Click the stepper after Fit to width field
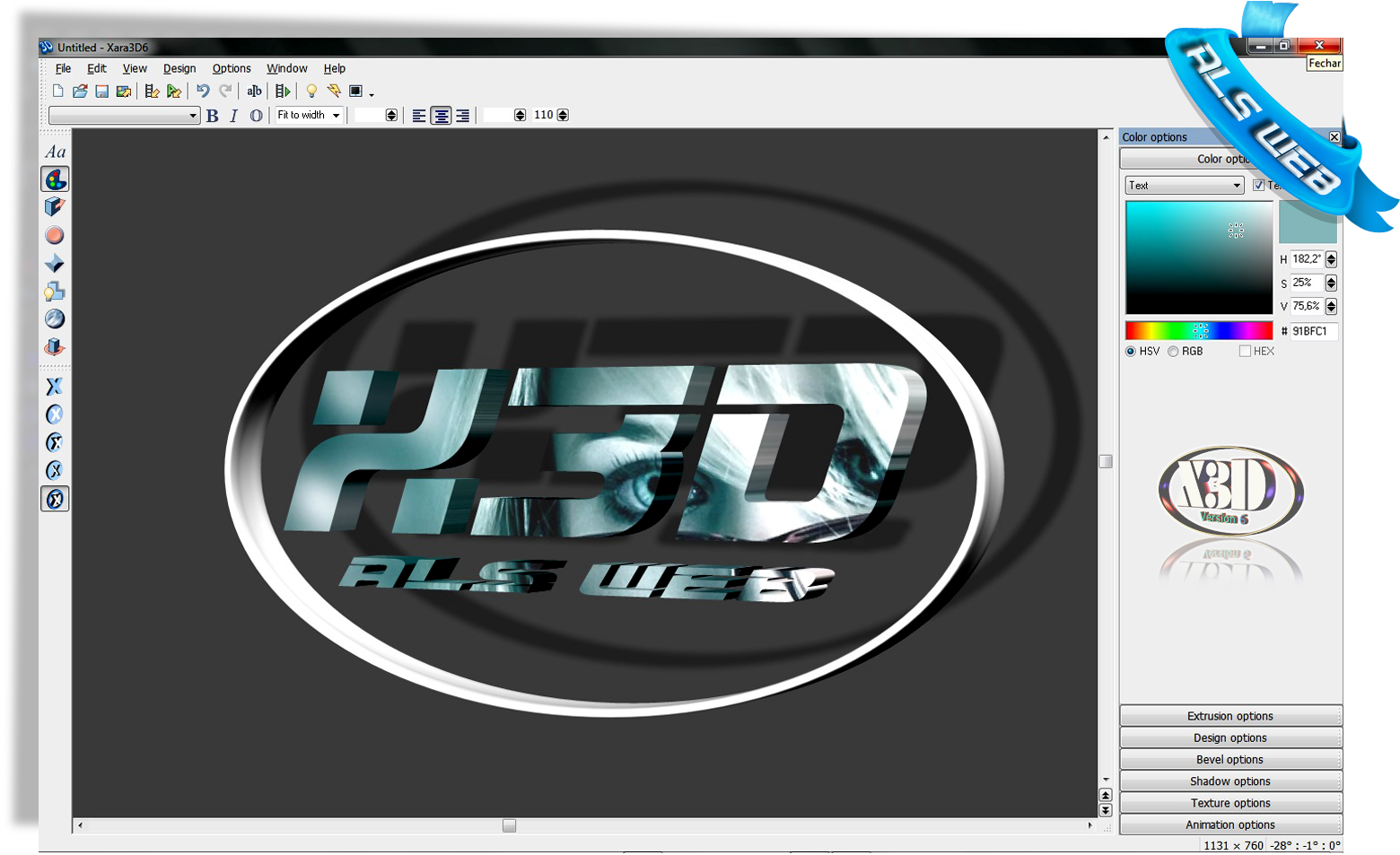Image resolution: width=1400 pixels, height=855 pixels. [391, 116]
